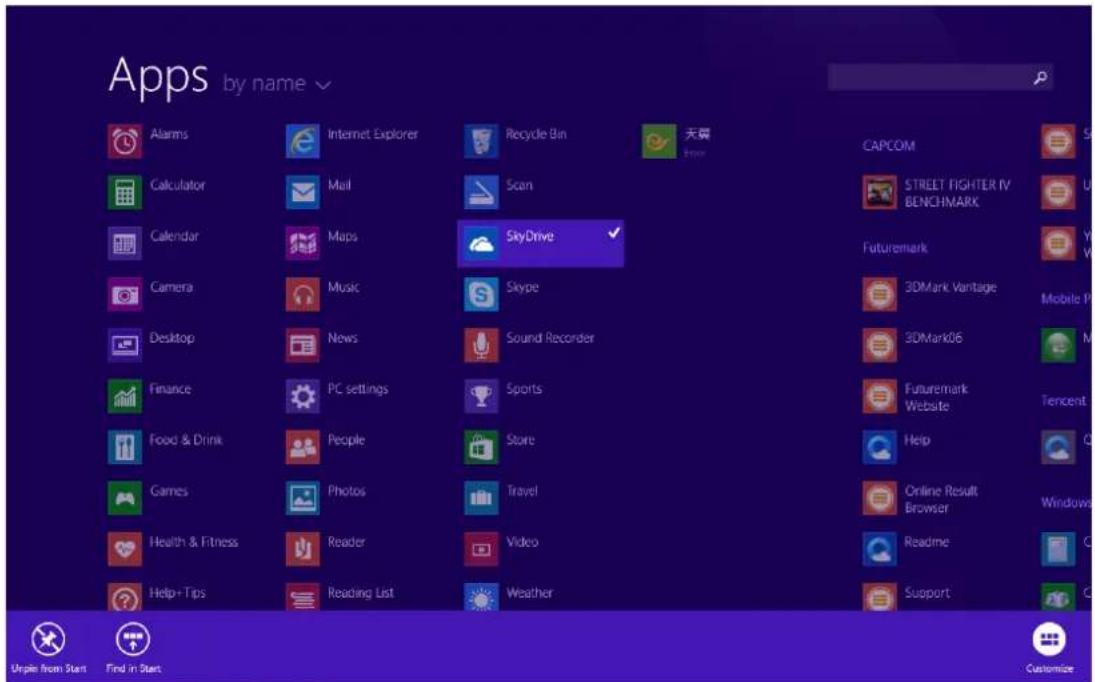Launch the Scan app icon
1095x682 pixels.
[481, 193]
